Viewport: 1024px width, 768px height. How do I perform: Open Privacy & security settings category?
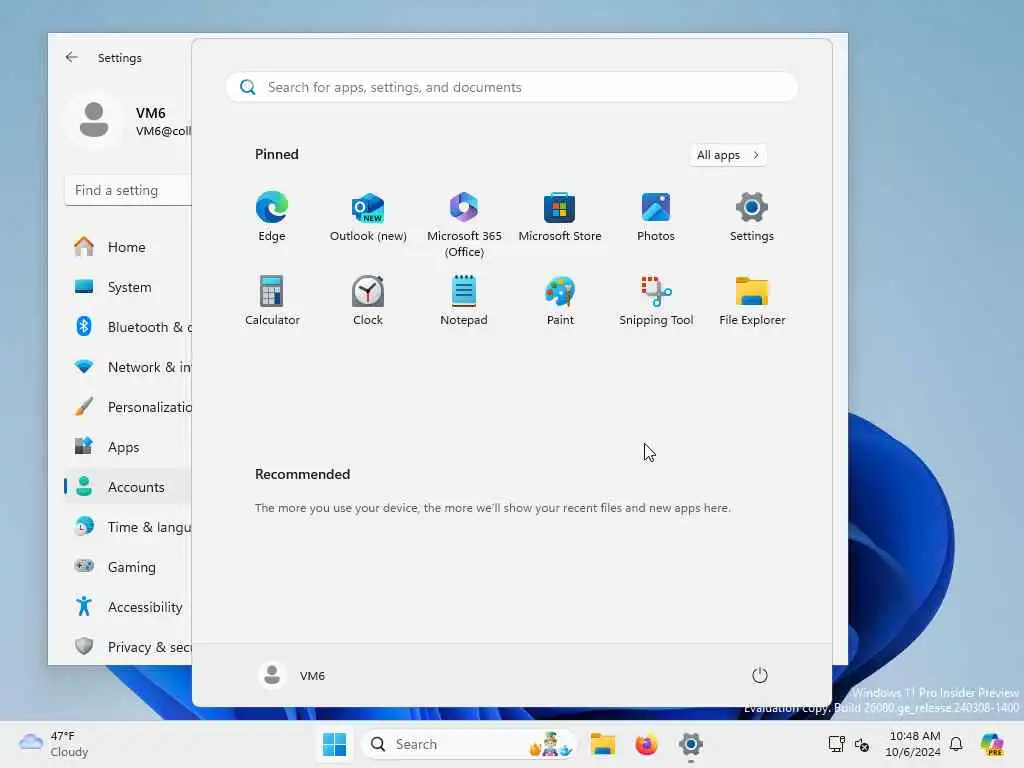point(129,647)
